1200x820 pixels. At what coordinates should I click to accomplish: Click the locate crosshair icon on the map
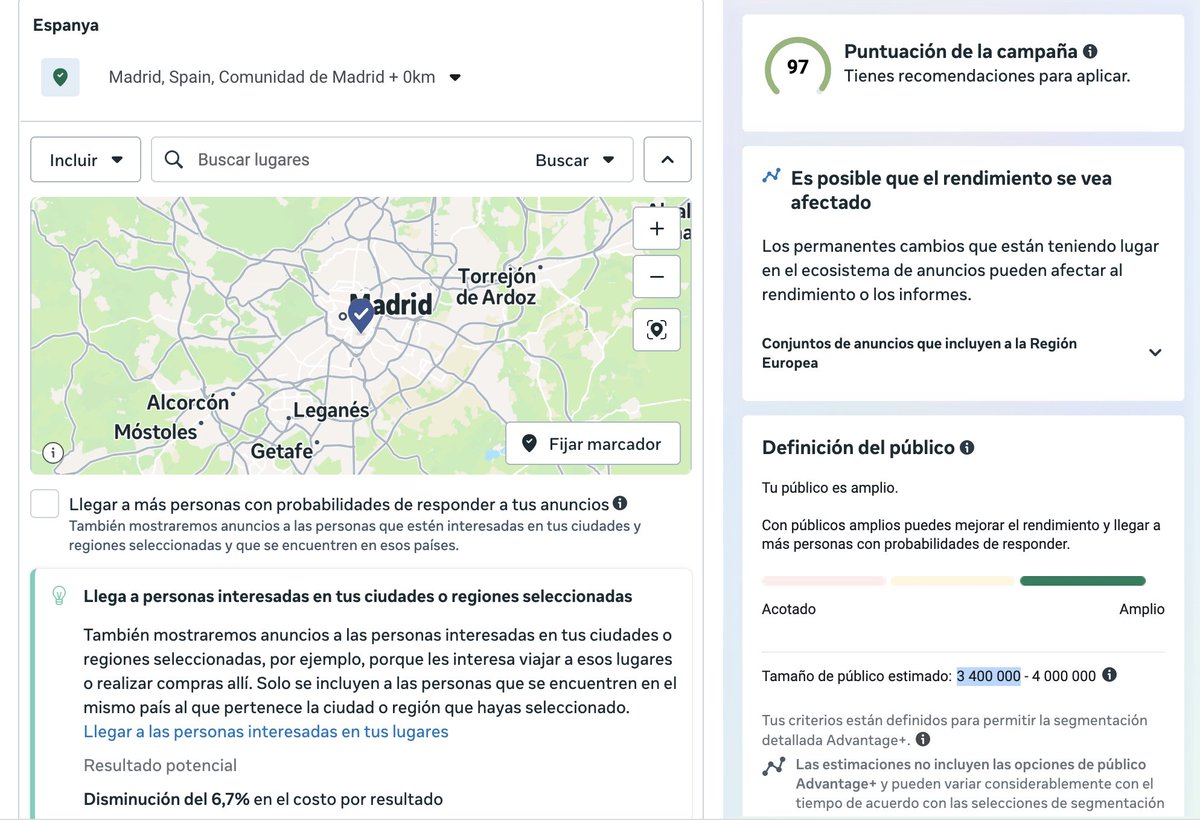pos(656,329)
